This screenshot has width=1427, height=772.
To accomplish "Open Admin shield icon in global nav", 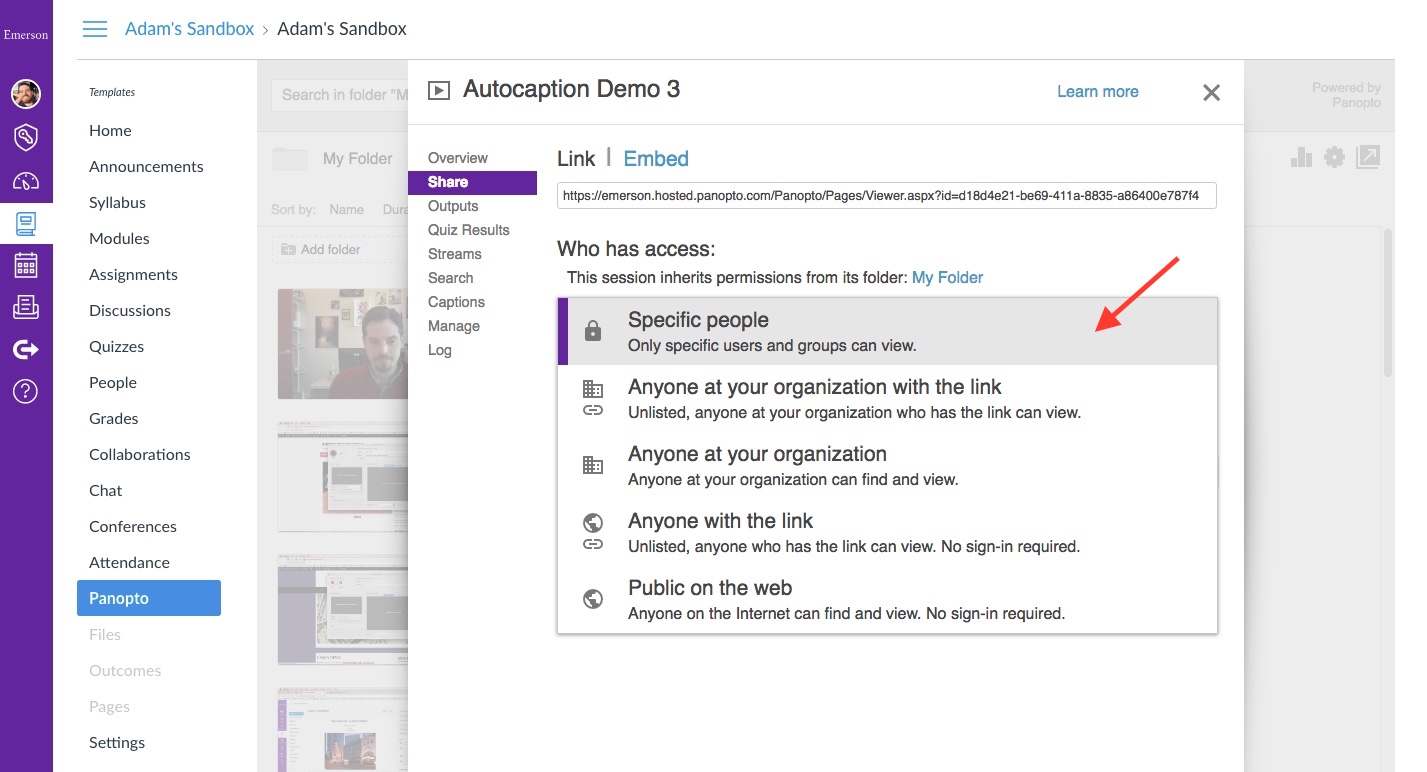I will [x=26, y=138].
